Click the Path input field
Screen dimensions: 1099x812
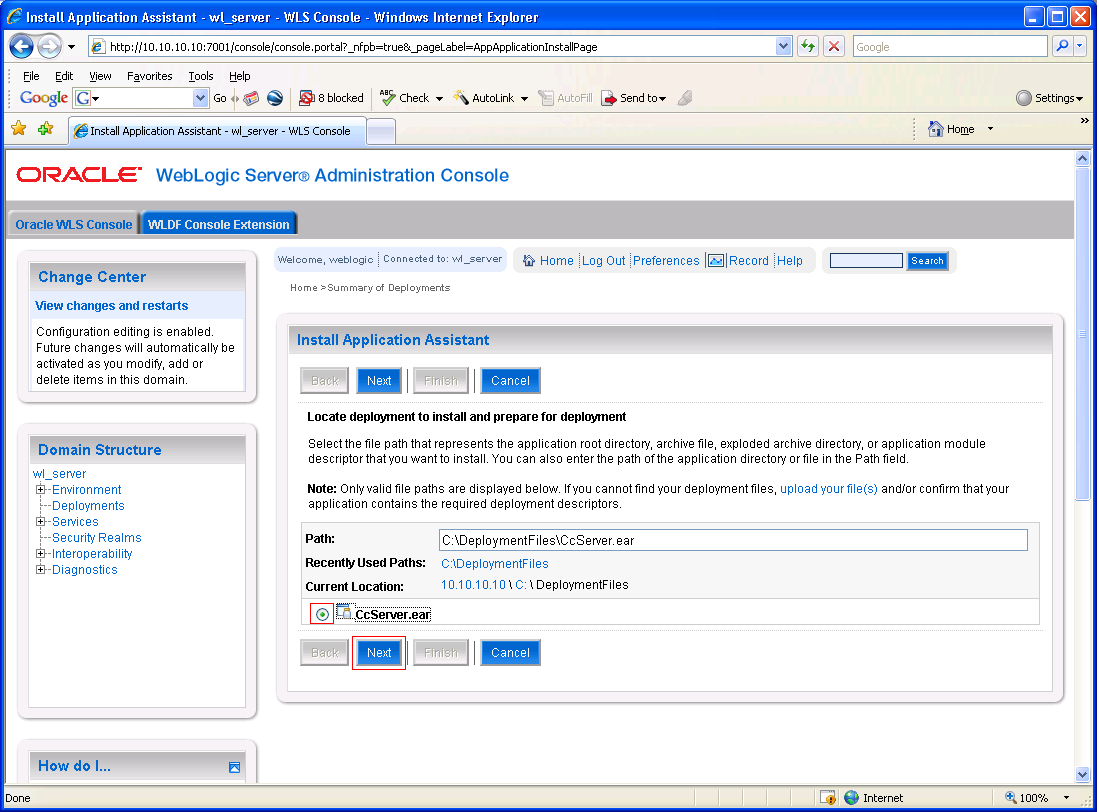(x=733, y=540)
